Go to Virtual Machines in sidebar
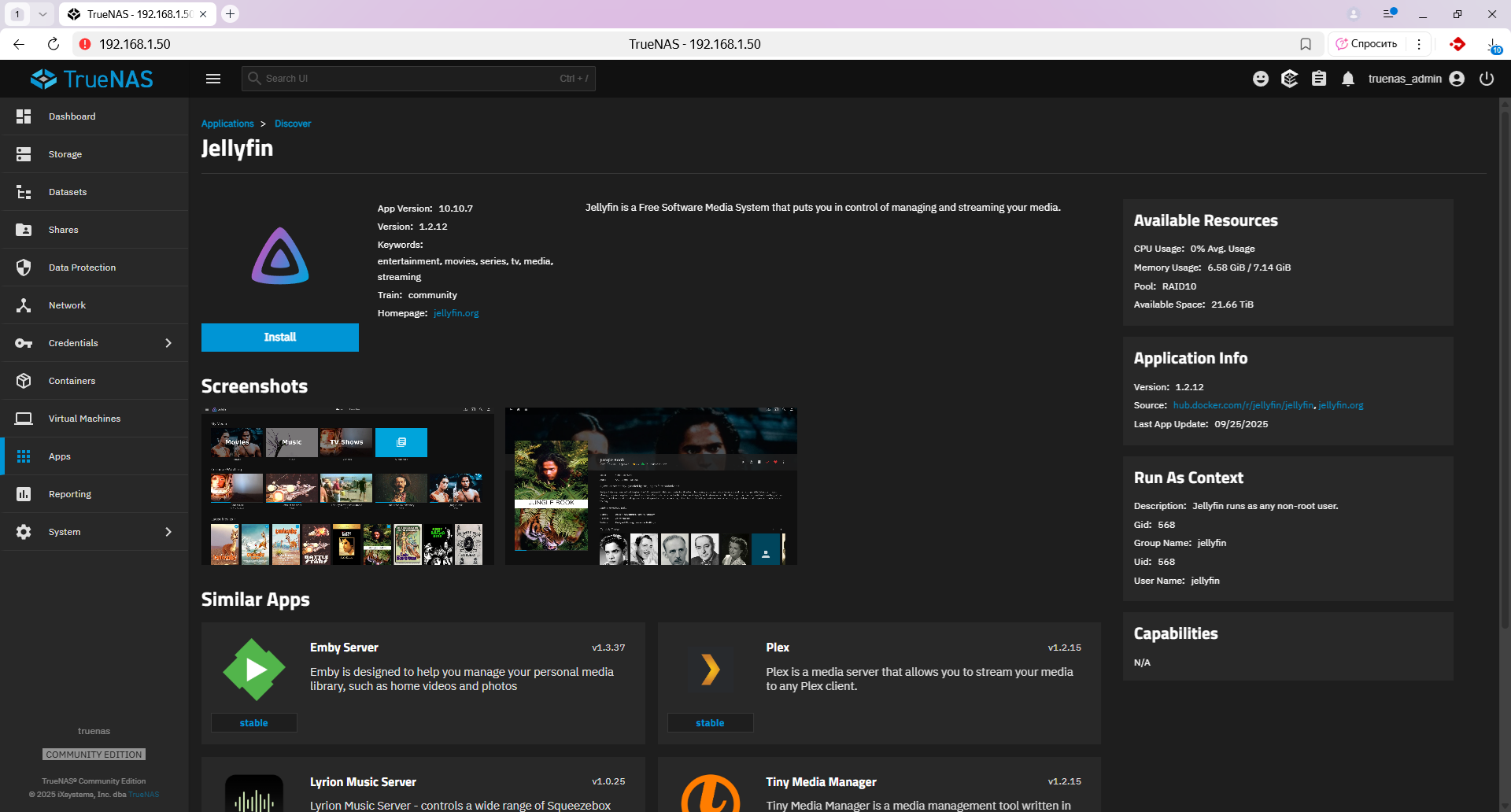This screenshot has width=1511, height=812. point(84,419)
